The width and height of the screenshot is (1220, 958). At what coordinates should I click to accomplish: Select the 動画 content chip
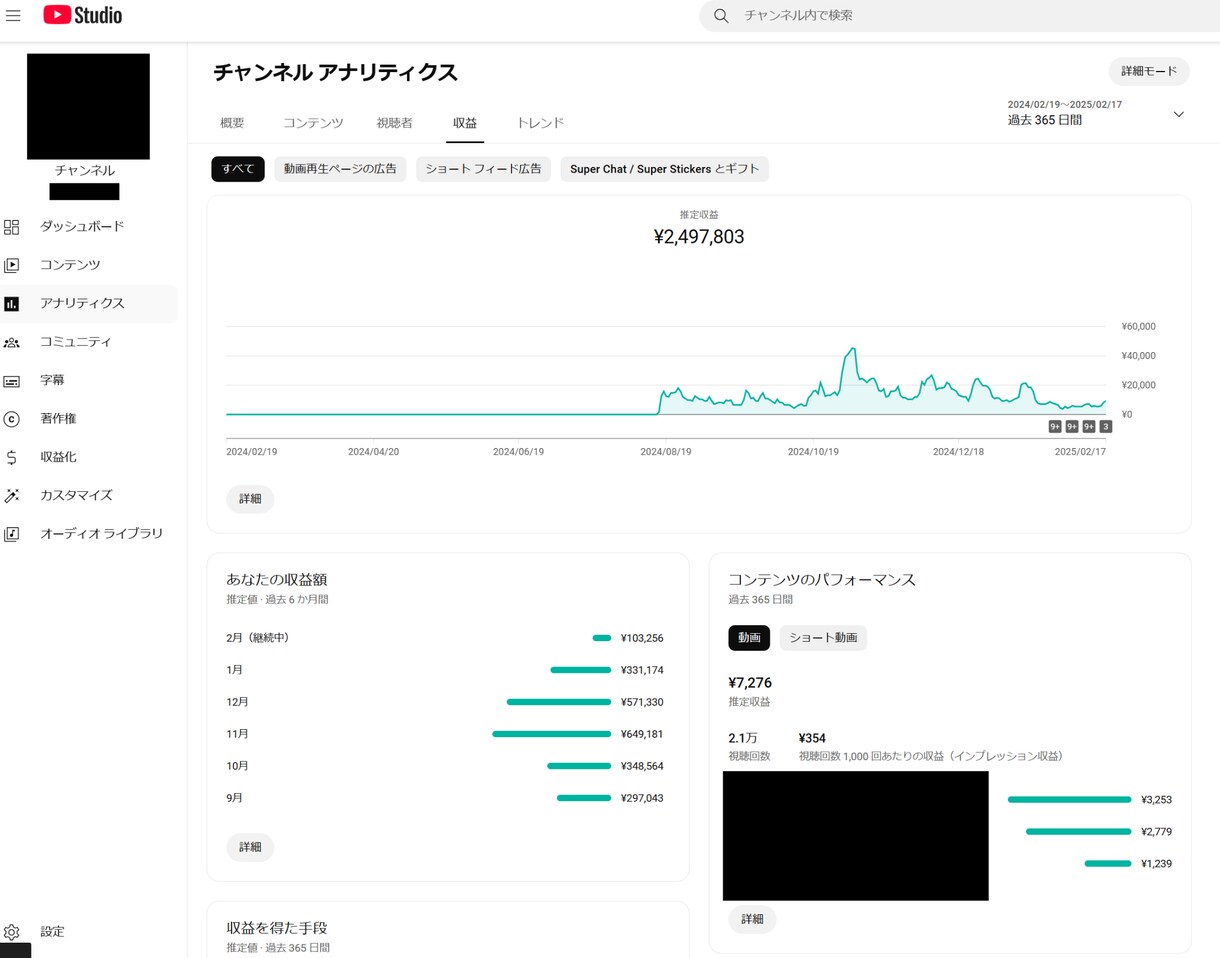coord(749,637)
